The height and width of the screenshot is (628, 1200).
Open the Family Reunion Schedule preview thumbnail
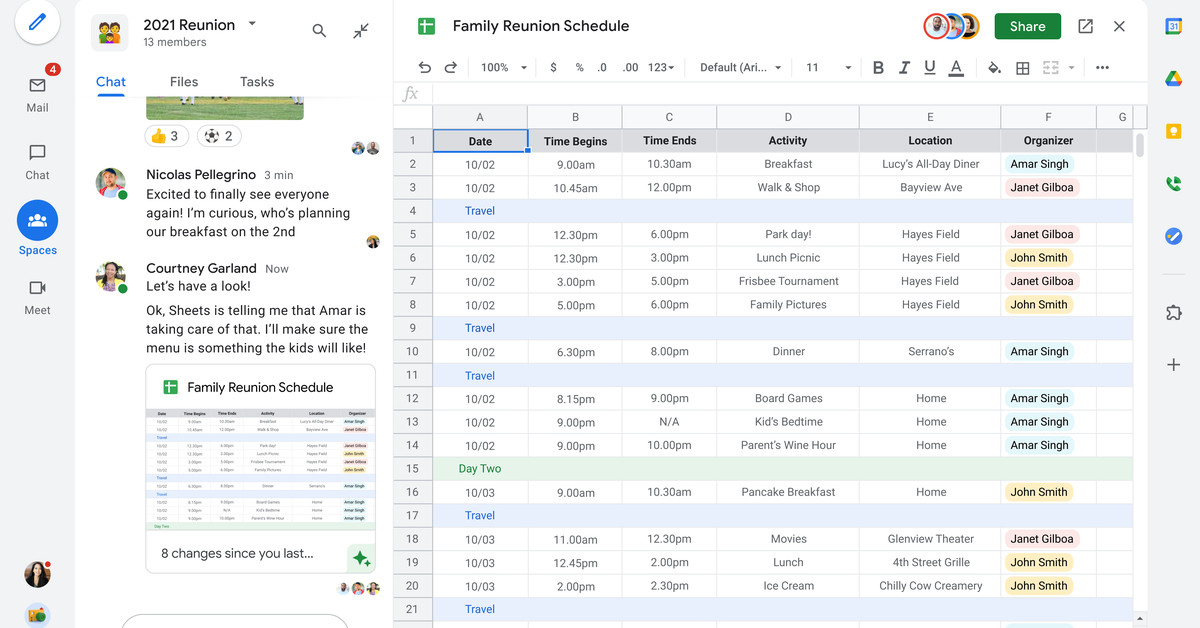[x=260, y=466]
